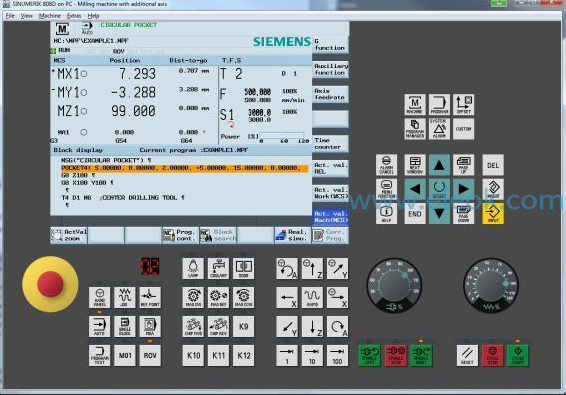566x395 pixels.
Task: Open the Offset operating area key
Action: tap(463, 105)
